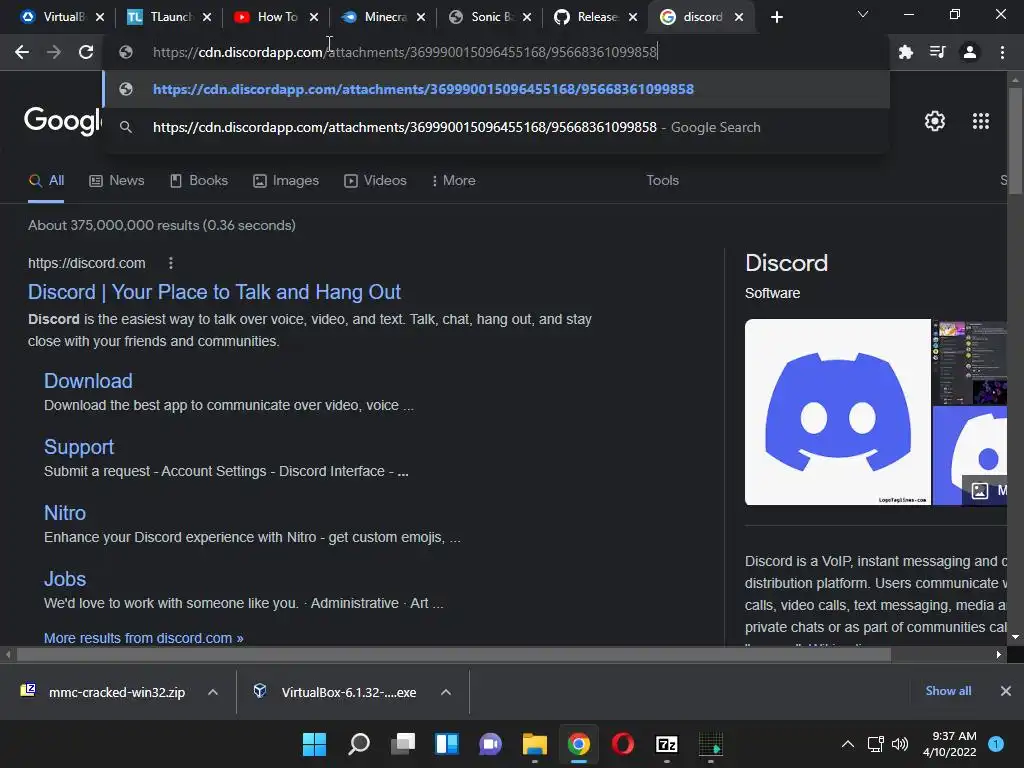Open the Discord app screenshot thumbnail

click(x=969, y=362)
